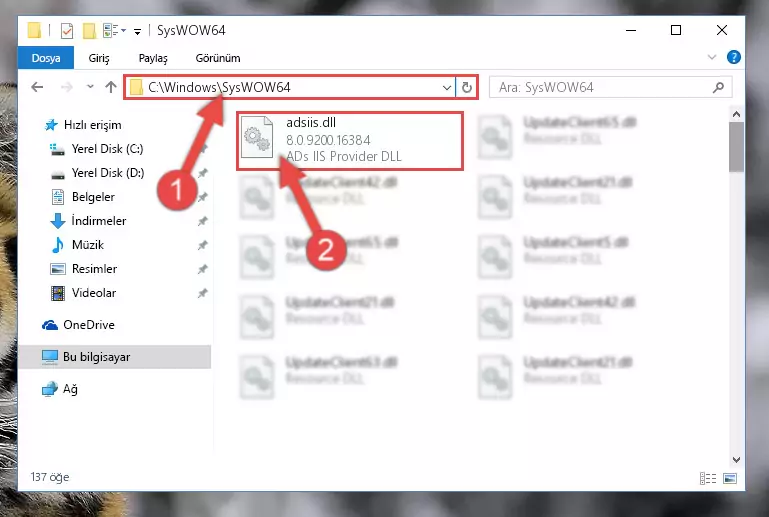
Task: Click the search magnifier icon
Action: (x=718, y=87)
